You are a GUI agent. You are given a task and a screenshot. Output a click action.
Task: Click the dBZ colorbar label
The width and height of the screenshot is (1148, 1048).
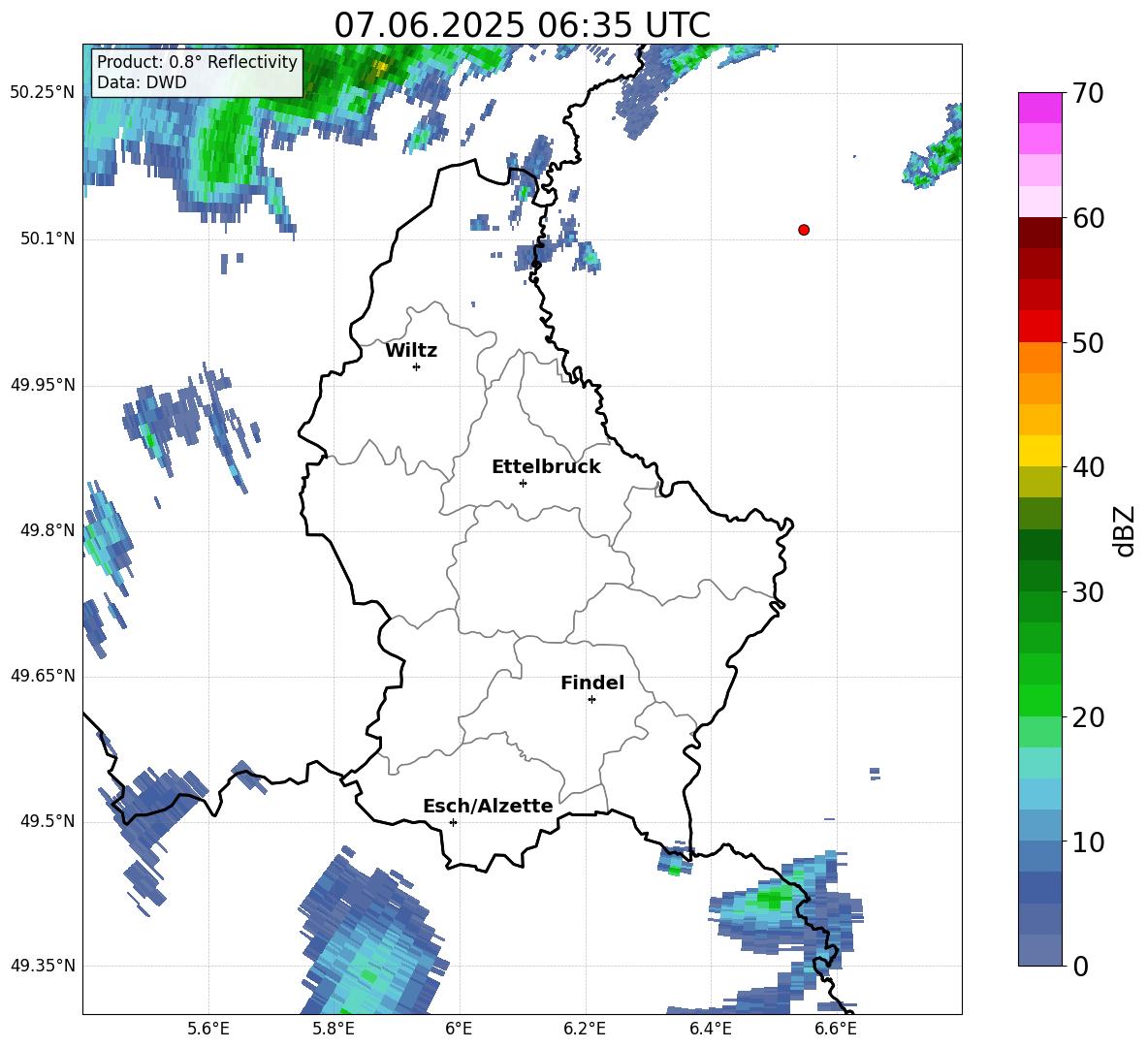click(x=1124, y=530)
